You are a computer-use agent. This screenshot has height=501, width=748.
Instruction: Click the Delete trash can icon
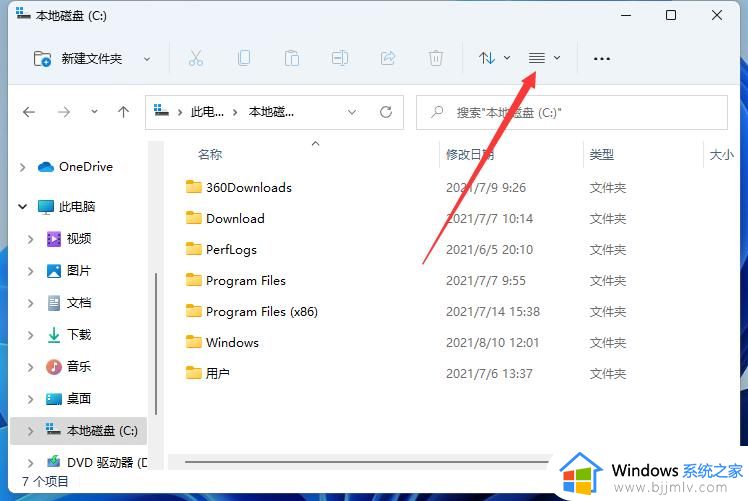click(436, 58)
